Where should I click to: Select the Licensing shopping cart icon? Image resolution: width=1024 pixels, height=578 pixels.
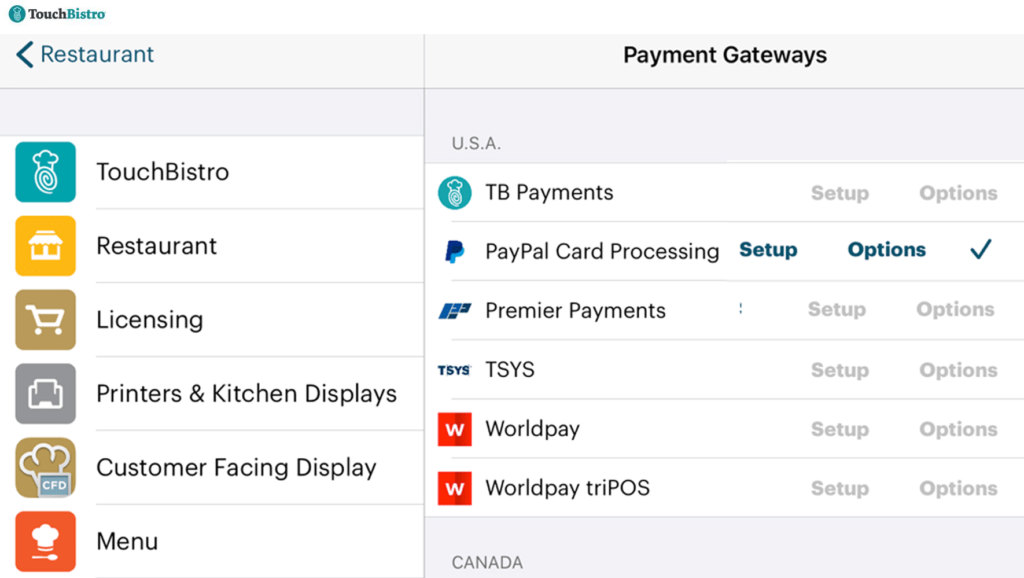pyautogui.click(x=46, y=319)
